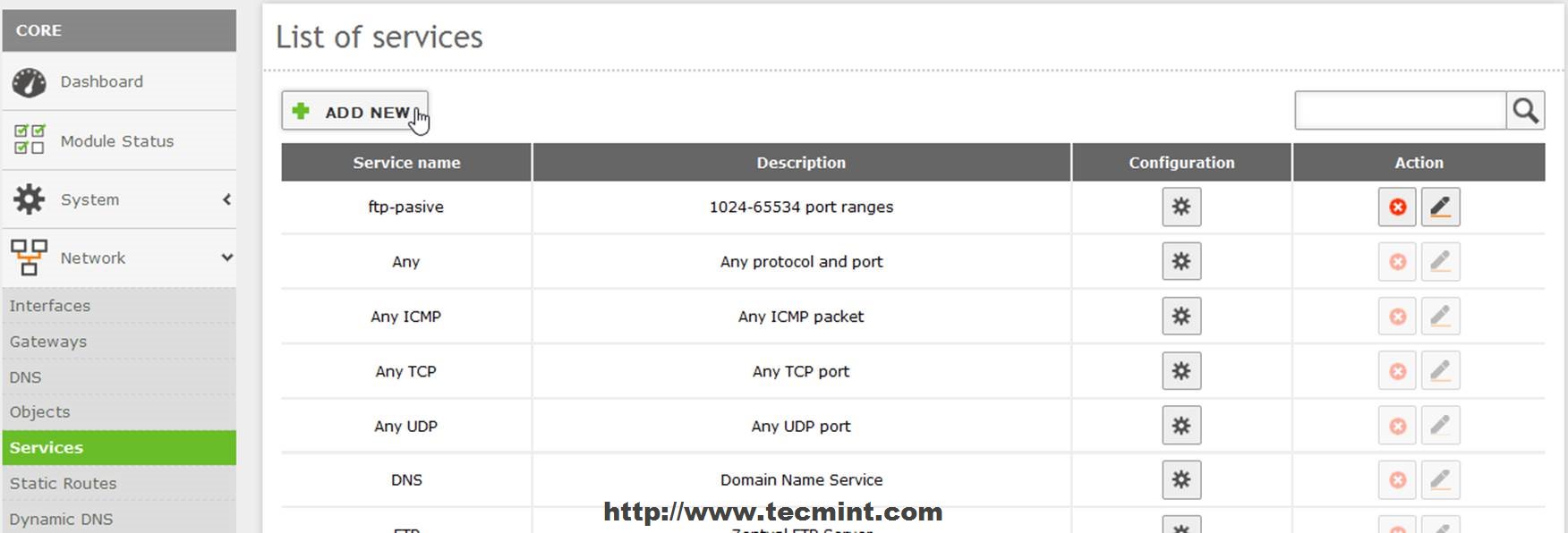Screen dimensions: 1568x533
Task: Click the search magnifier icon
Action: tap(1525, 111)
